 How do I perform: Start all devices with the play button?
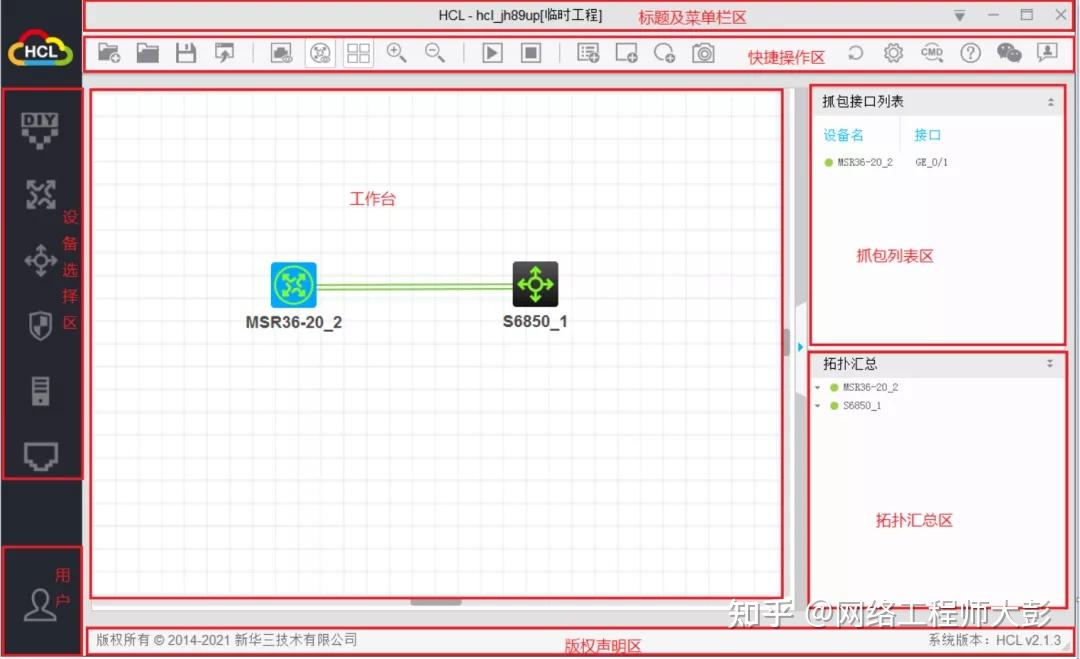pyautogui.click(x=491, y=53)
